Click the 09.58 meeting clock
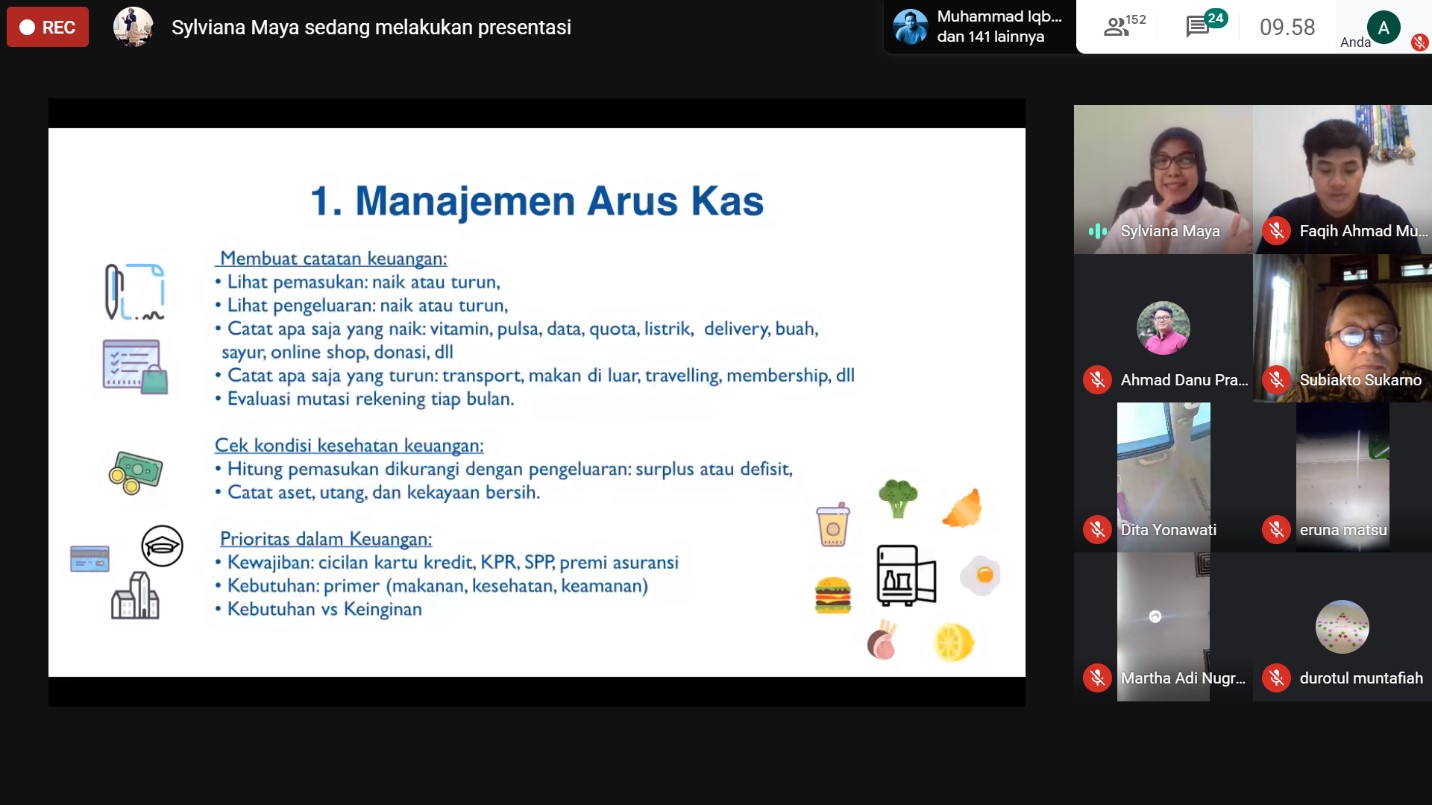1432x805 pixels. point(1287,27)
